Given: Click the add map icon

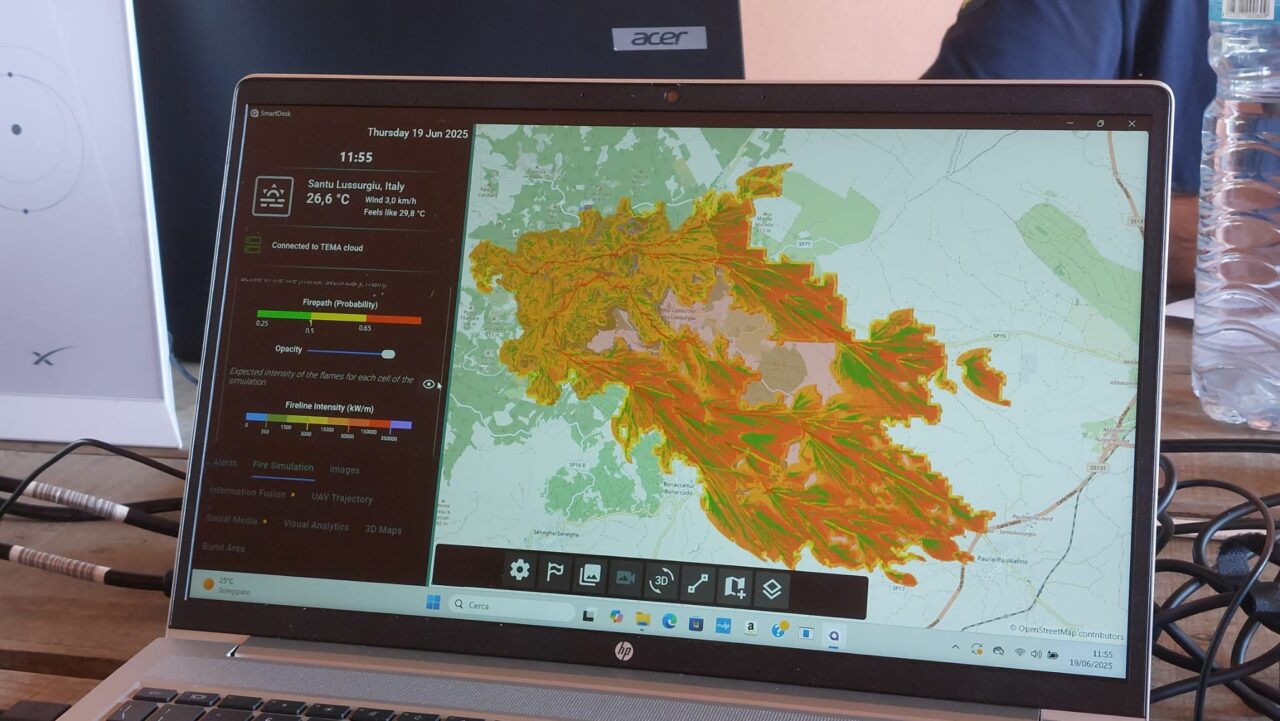Looking at the screenshot, I should [x=734, y=586].
